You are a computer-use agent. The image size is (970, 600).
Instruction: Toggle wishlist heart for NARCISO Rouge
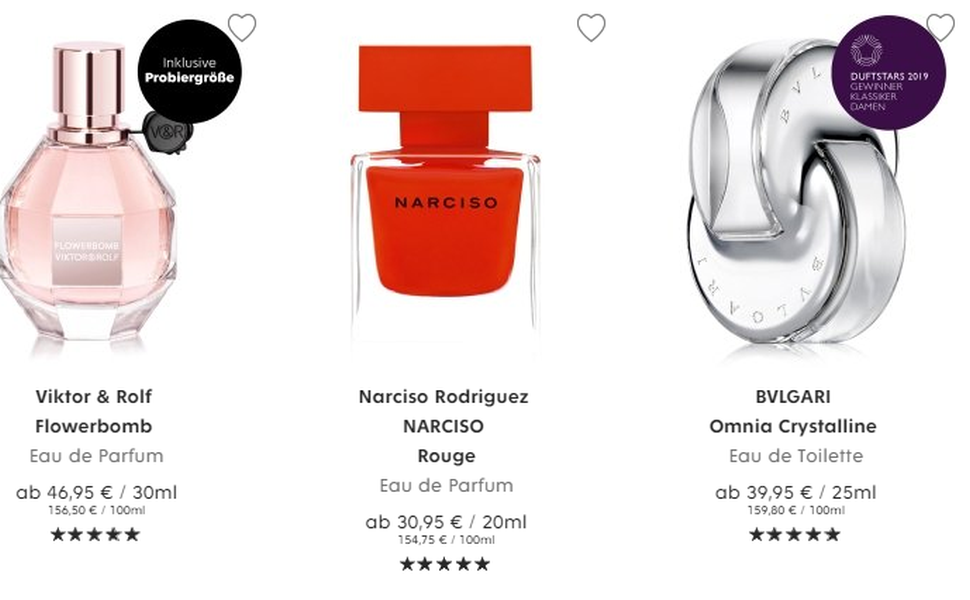(591, 28)
